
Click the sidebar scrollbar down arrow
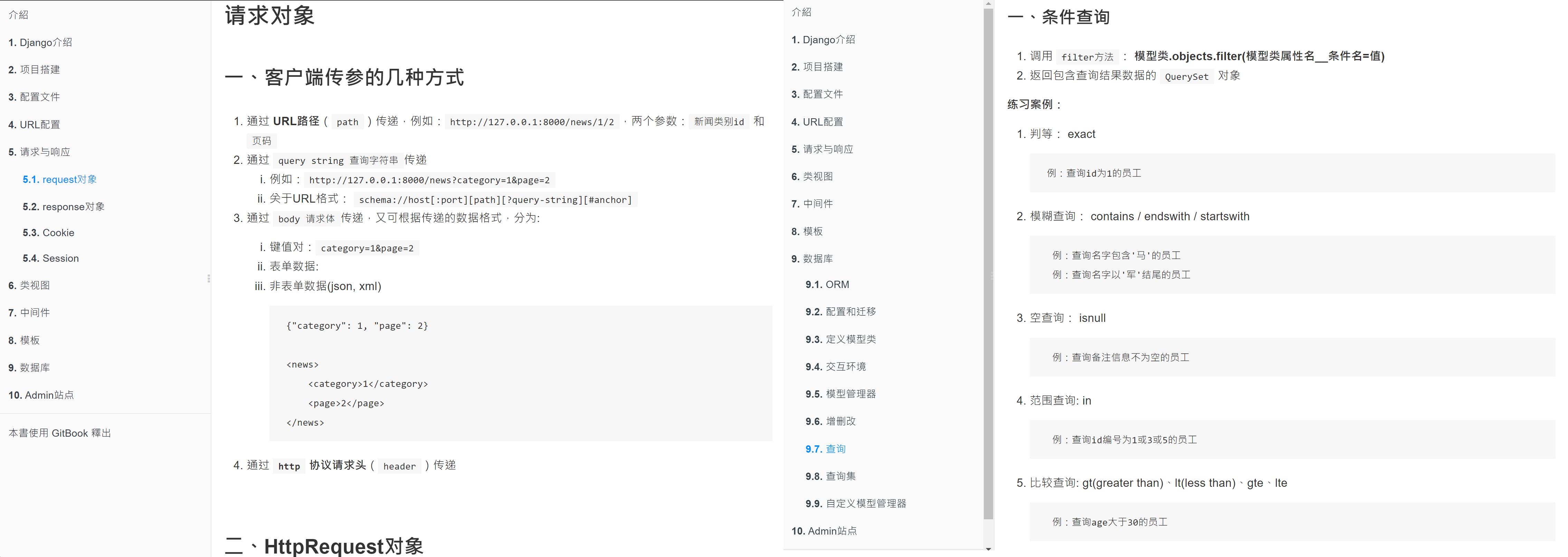pos(988,549)
